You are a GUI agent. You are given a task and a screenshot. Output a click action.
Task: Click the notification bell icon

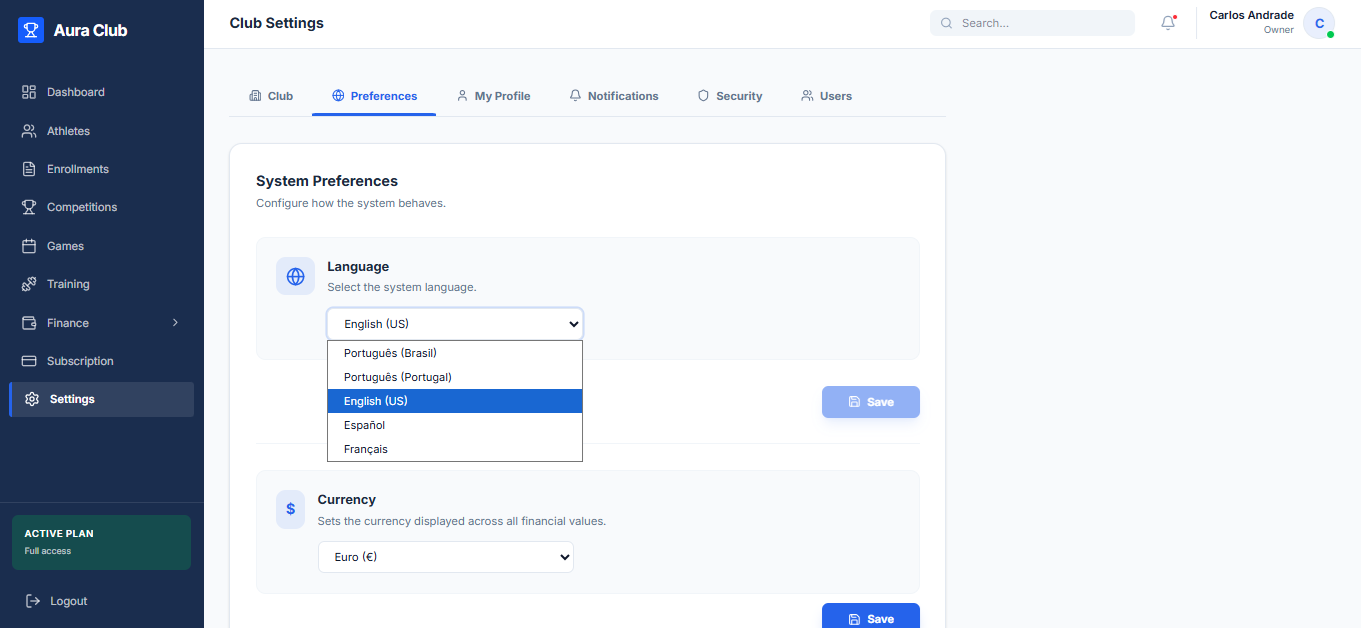(x=1168, y=23)
